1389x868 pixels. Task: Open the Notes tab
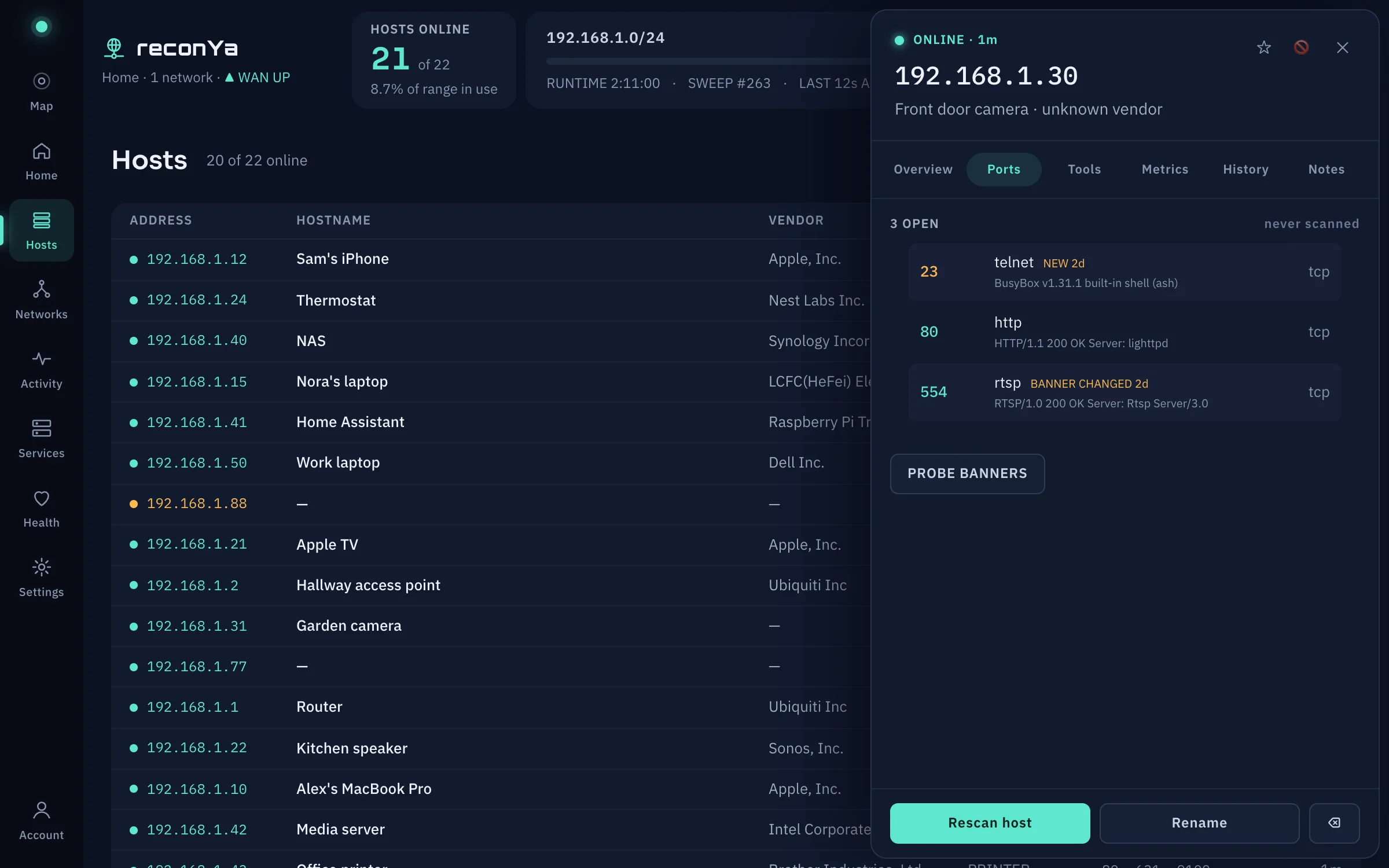click(1326, 170)
